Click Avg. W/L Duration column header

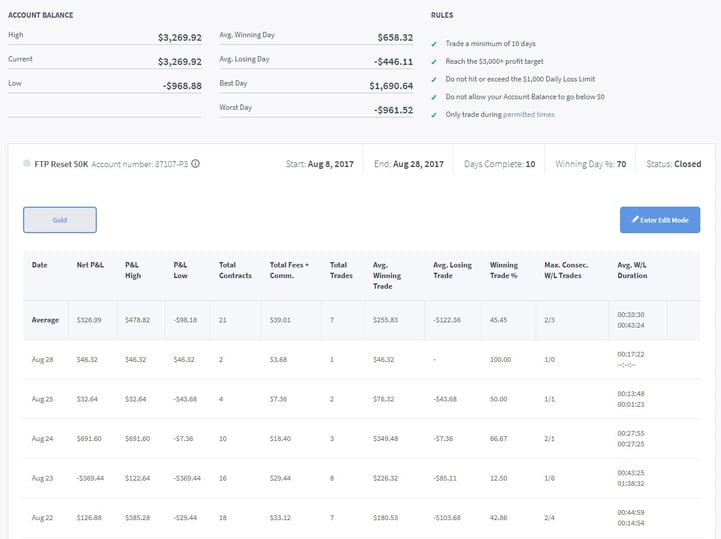(632, 270)
